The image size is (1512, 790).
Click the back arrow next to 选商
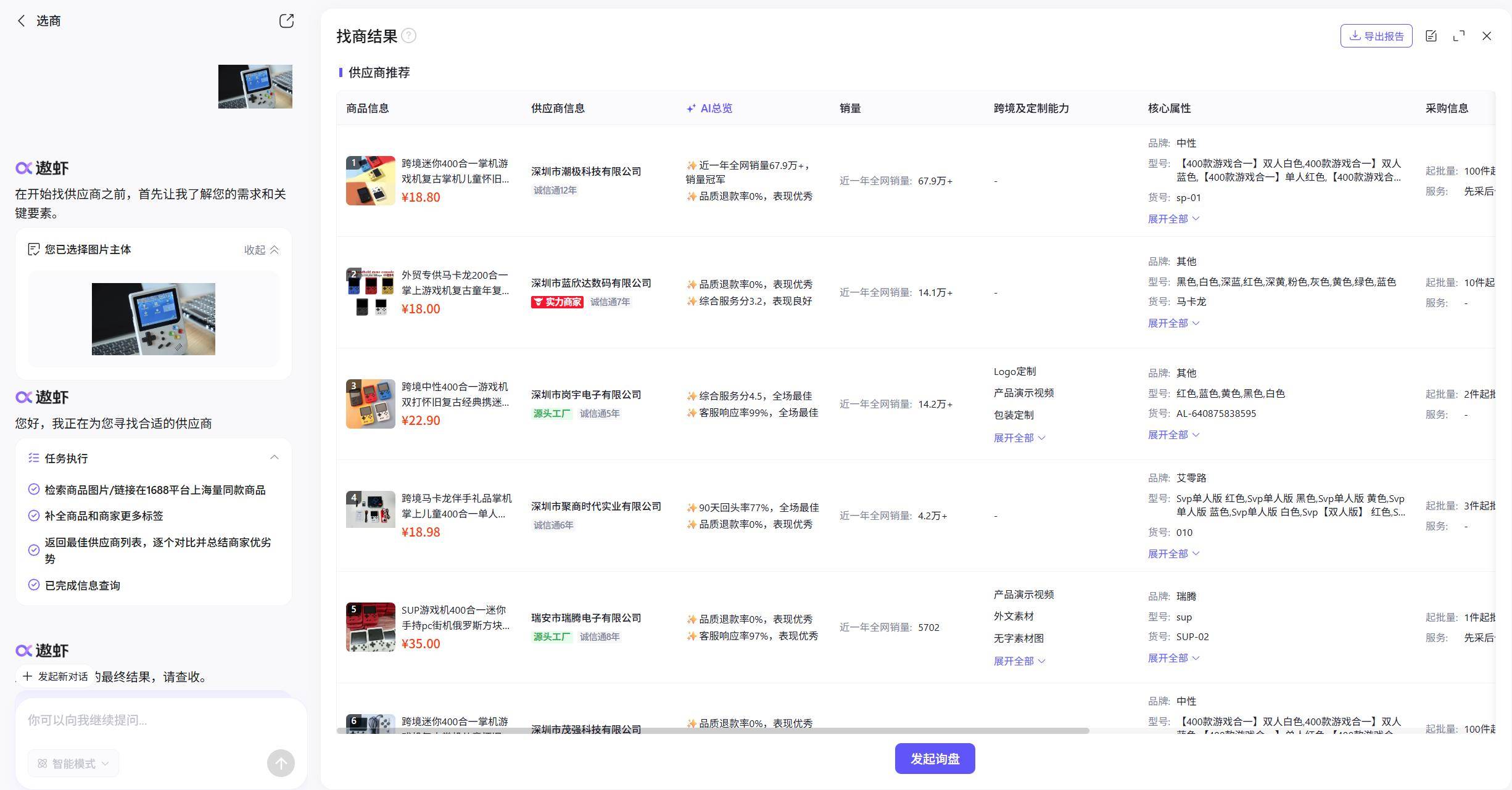(22, 21)
